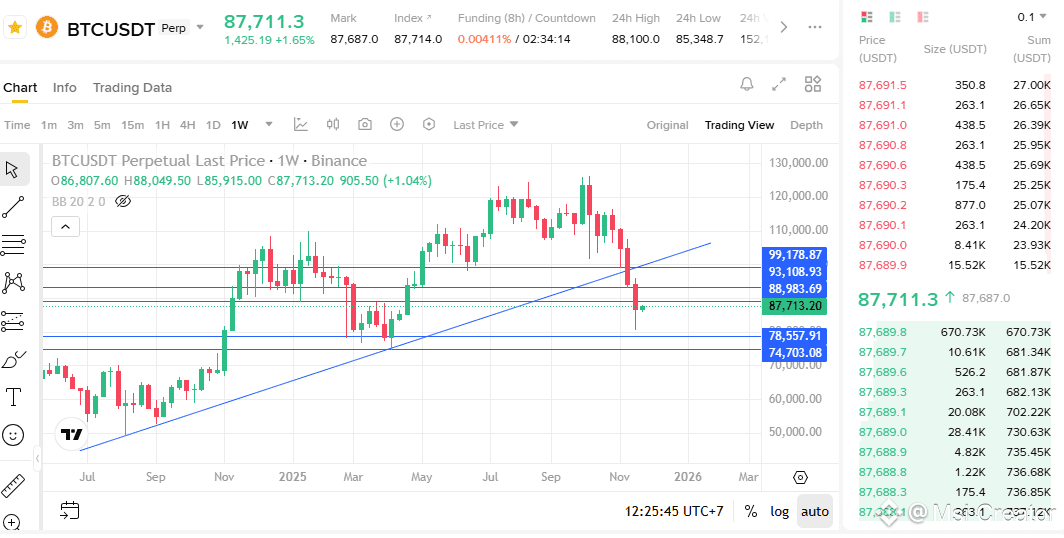Select the 1D timeframe

tap(213, 125)
